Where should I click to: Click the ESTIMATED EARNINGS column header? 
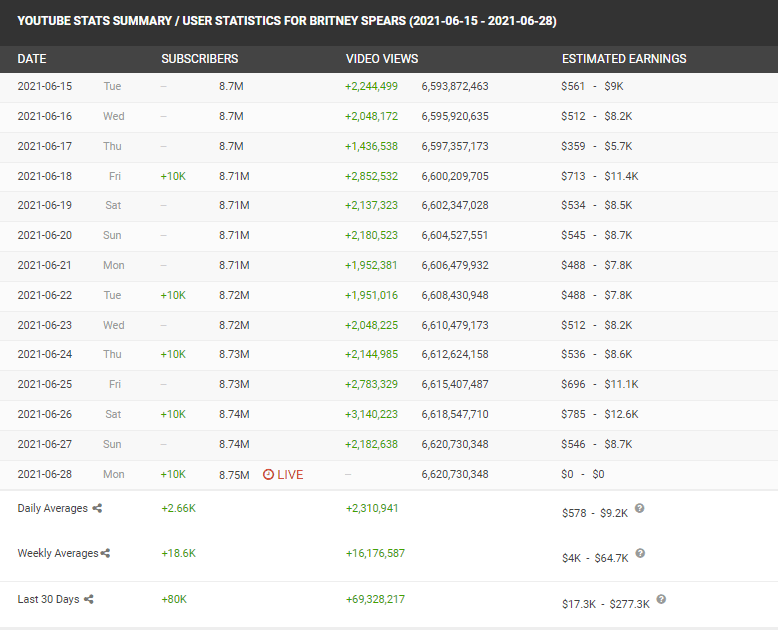click(x=624, y=59)
